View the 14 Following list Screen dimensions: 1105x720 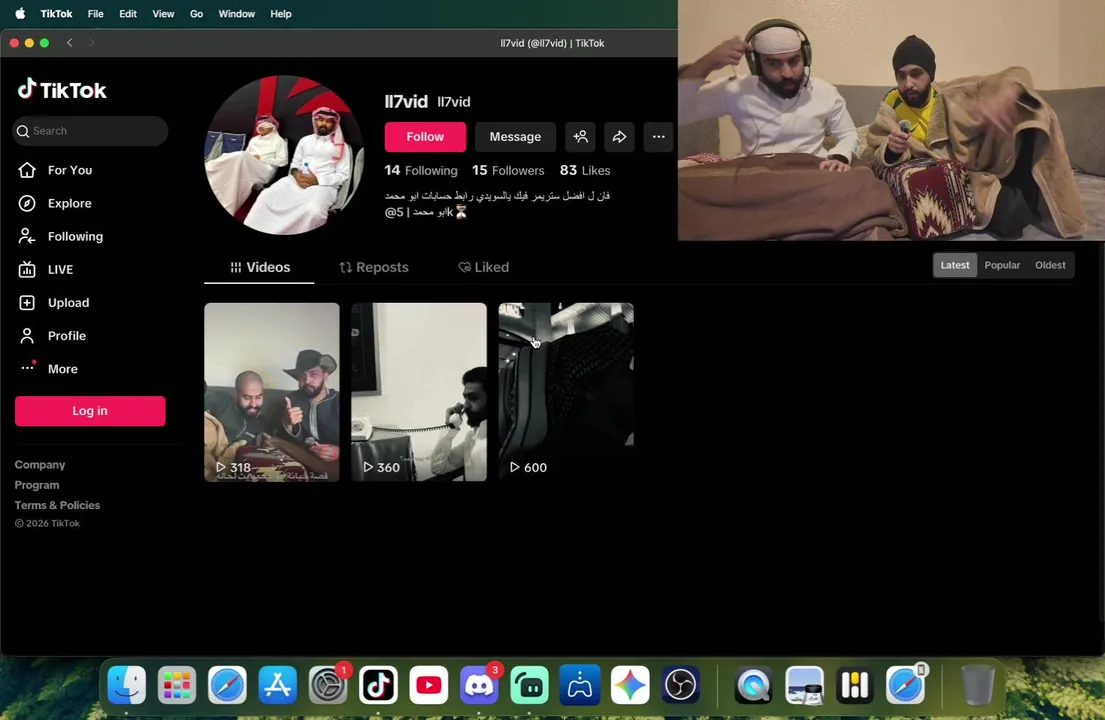pos(421,170)
